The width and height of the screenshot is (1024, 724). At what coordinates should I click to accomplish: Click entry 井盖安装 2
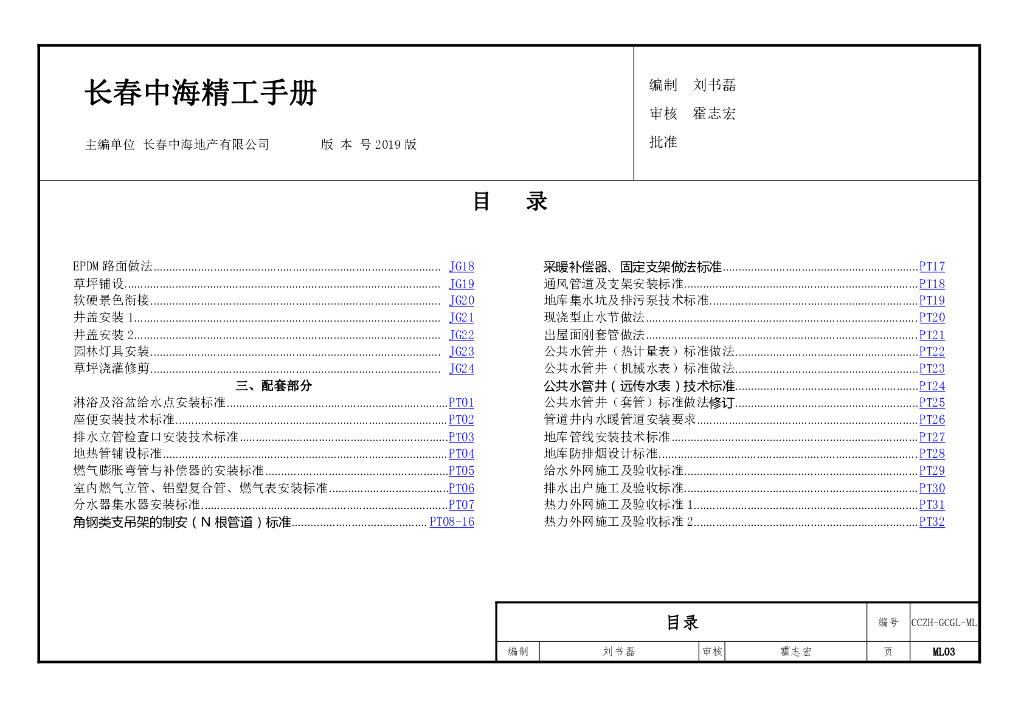(x=103, y=335)
